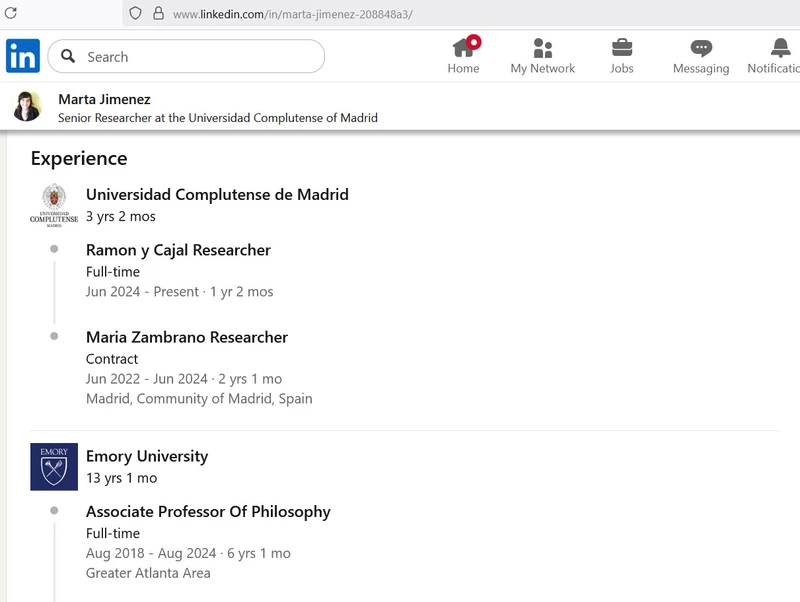Click Marta Jimenez's profile photo
This screenshot has height=602, width=800.
coord(27,107)
